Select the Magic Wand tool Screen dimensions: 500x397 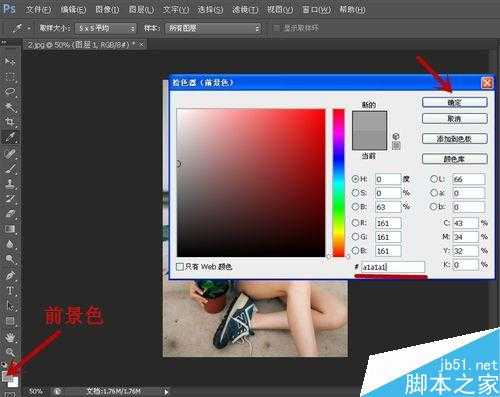(x=10, y=107)
